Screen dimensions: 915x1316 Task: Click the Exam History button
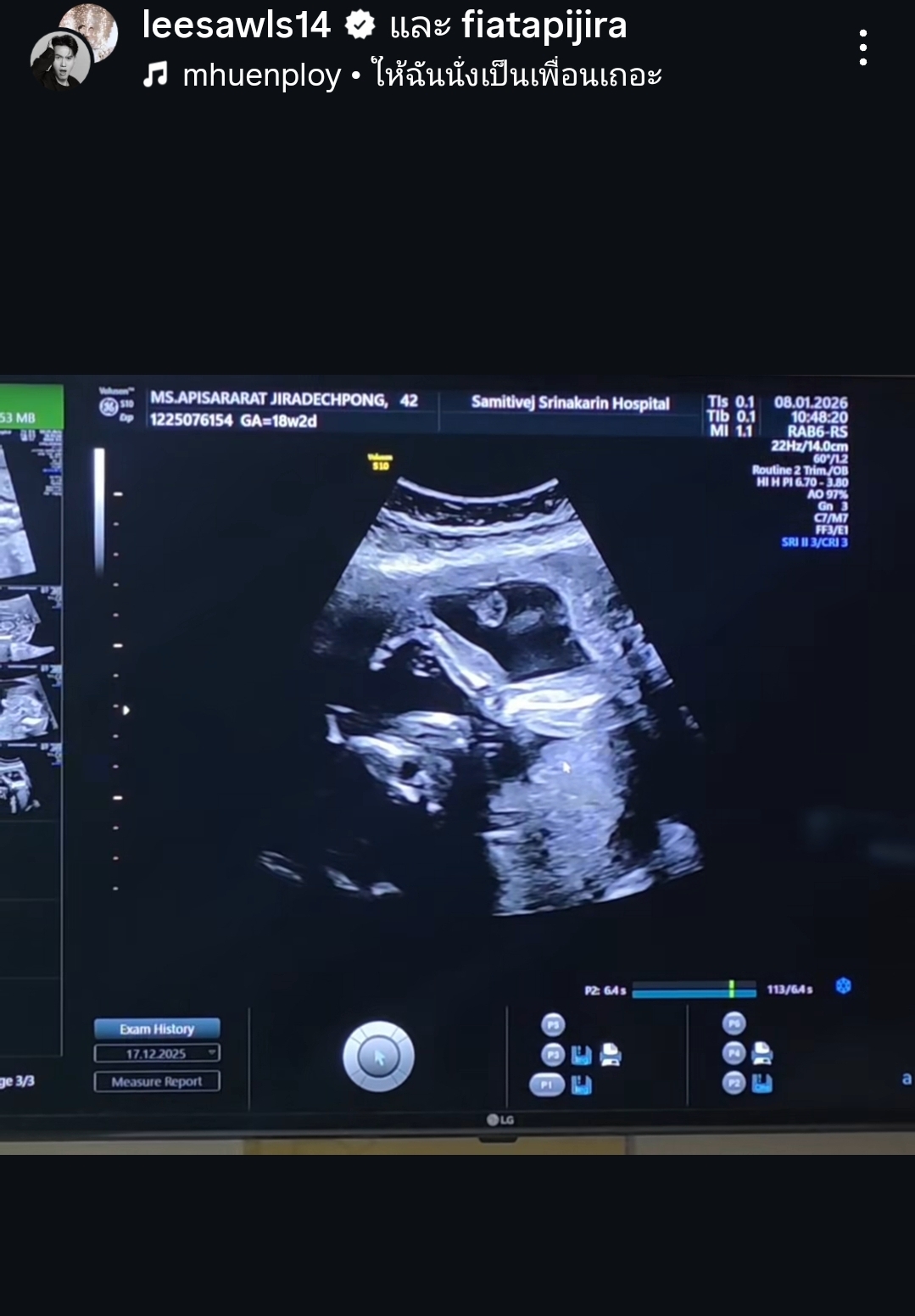coord(157,1029)
